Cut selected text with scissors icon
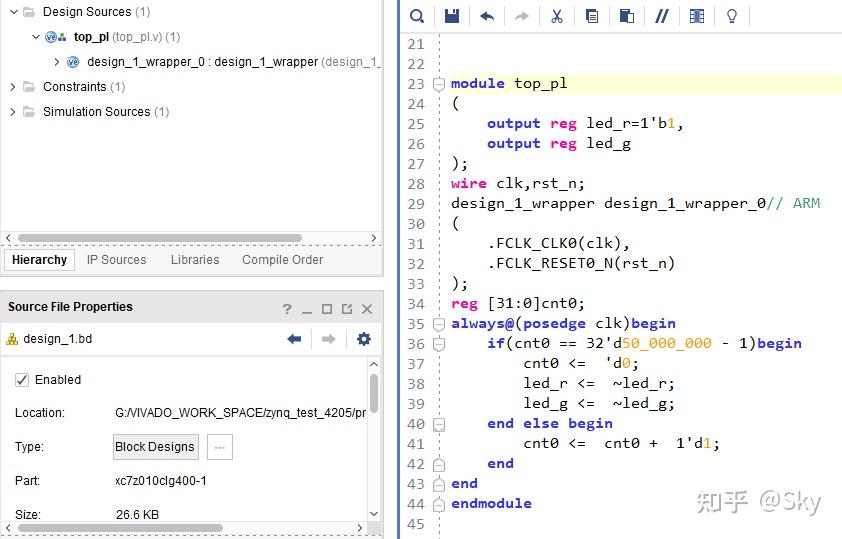Viewport: 842px width, 539px height. 557,16
